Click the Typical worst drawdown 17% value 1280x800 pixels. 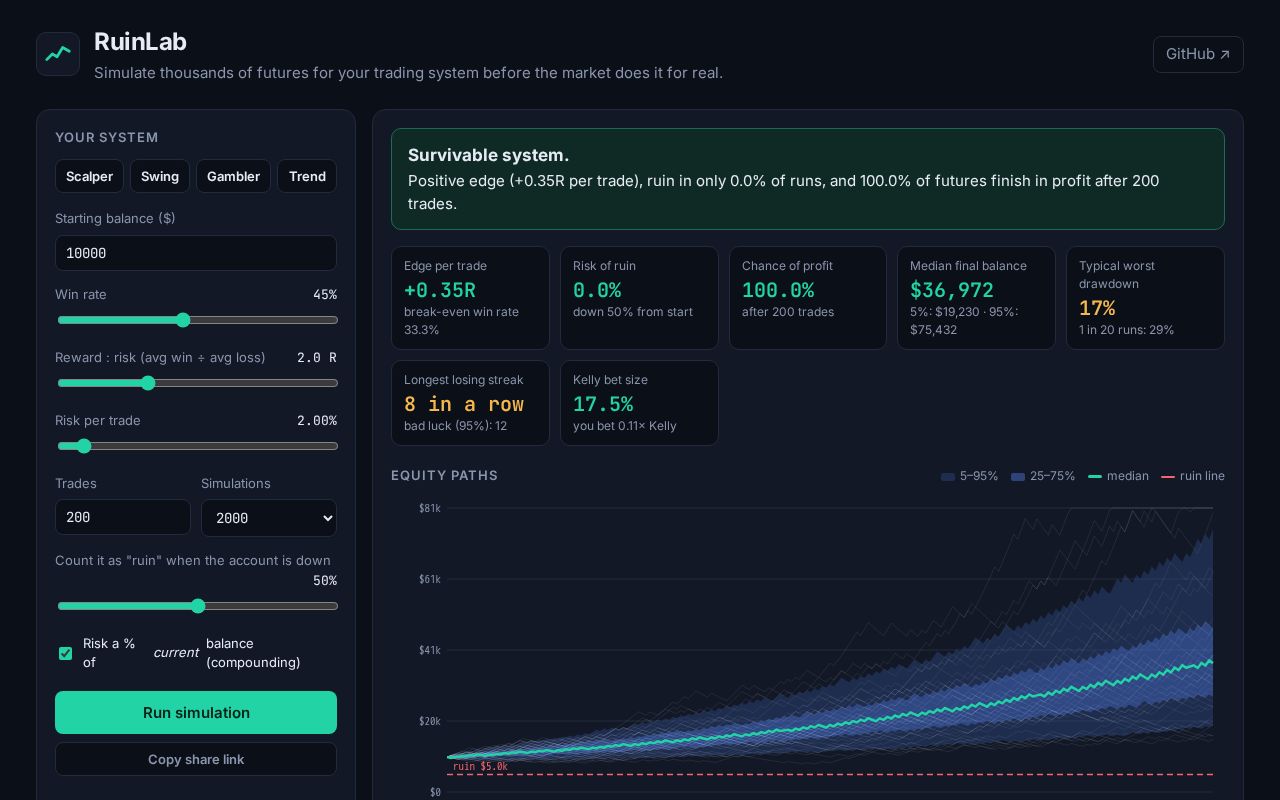pos(1097,308)
